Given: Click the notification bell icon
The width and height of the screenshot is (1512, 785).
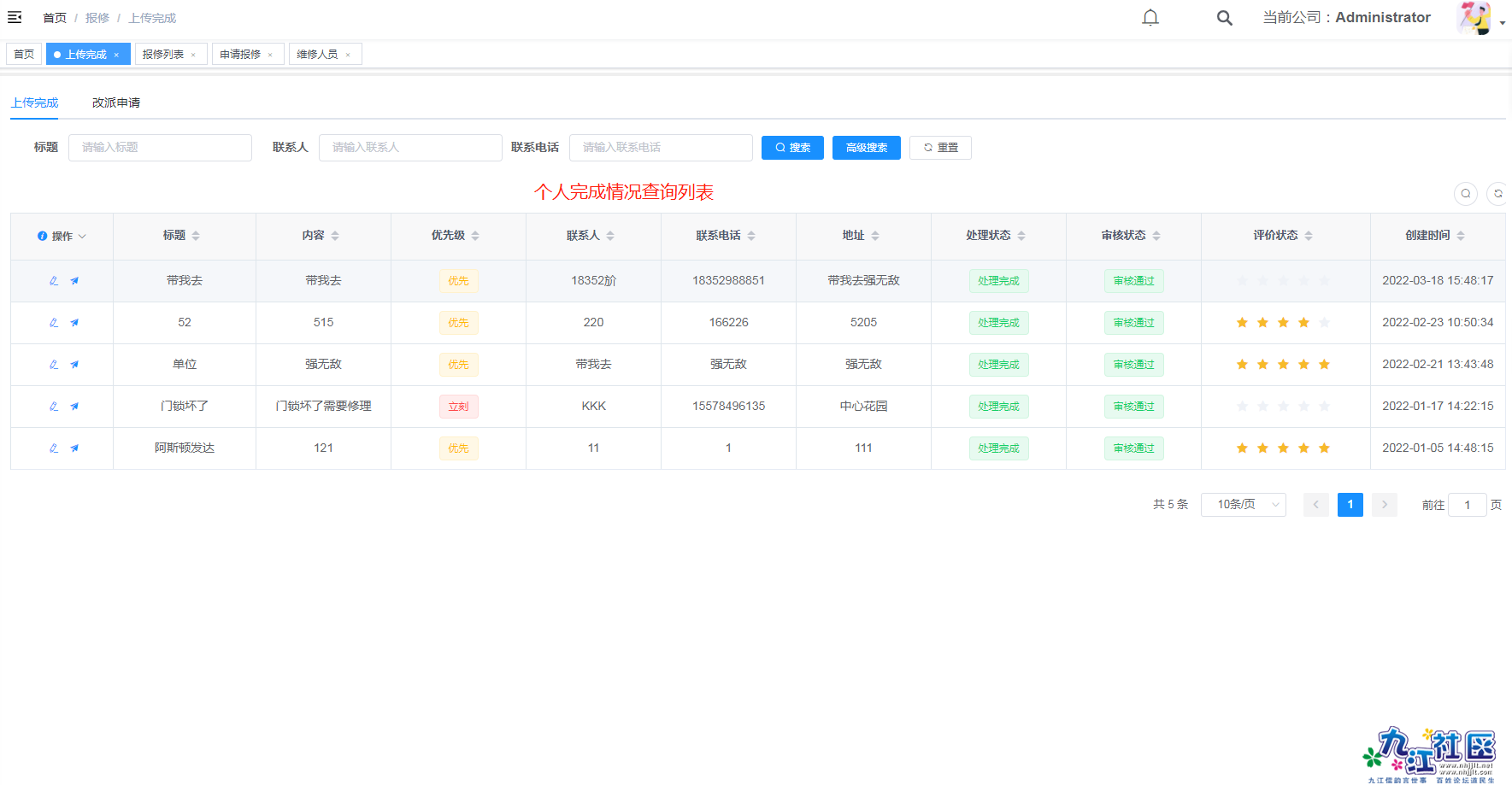Looking at the screenshot, I should pyautogui.click(x=1150, y=18).
